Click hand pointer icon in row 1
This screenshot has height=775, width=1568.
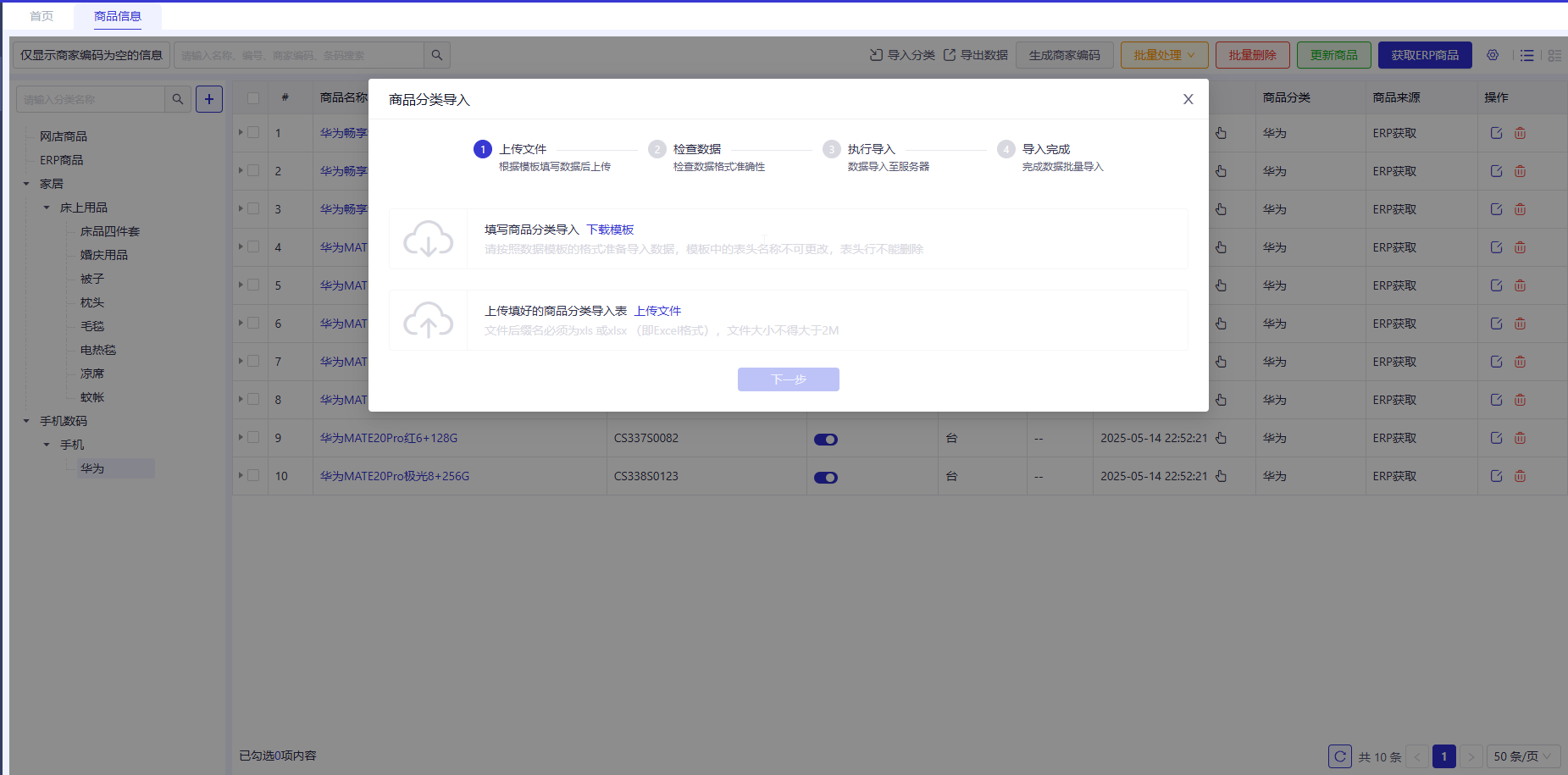pyautogui.click(x=1221, y=133)
